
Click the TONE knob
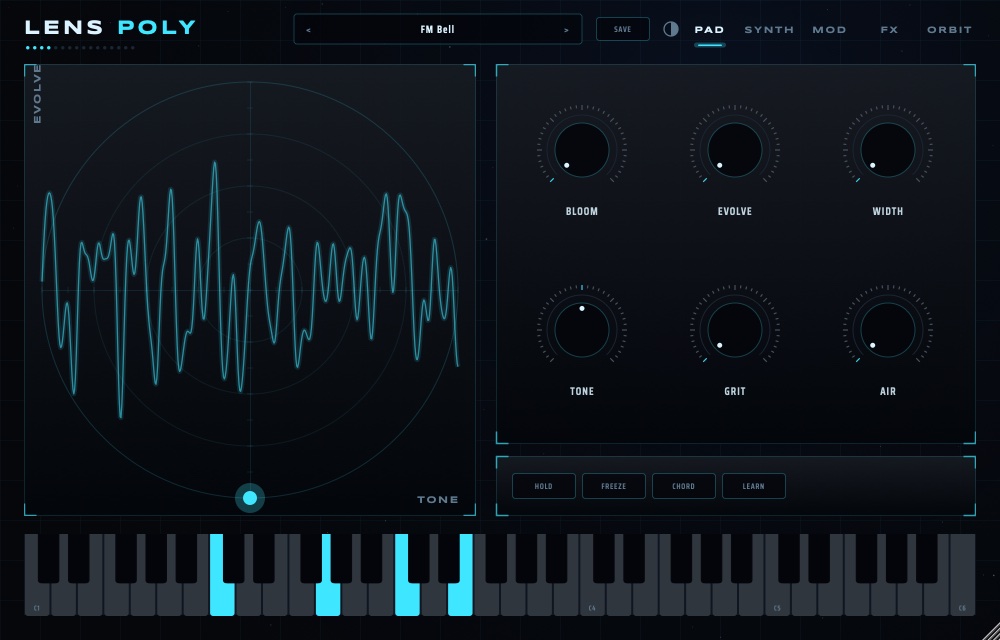(582, 330)
